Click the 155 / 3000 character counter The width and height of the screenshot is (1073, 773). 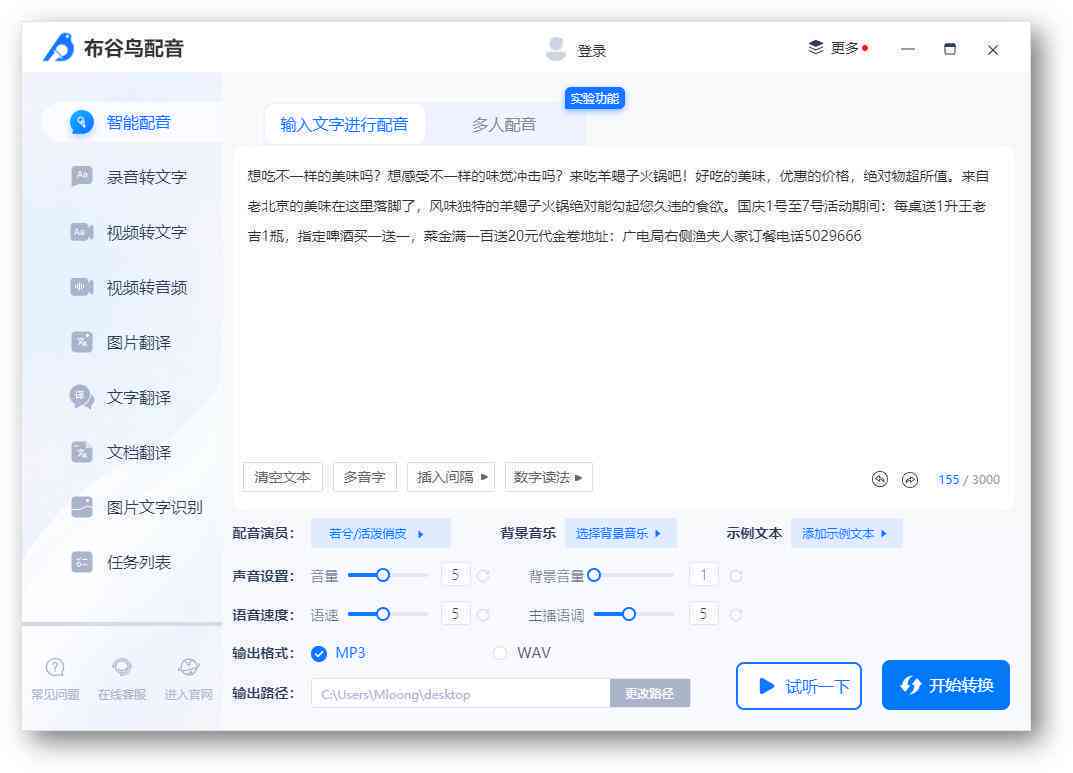point(968,480)
